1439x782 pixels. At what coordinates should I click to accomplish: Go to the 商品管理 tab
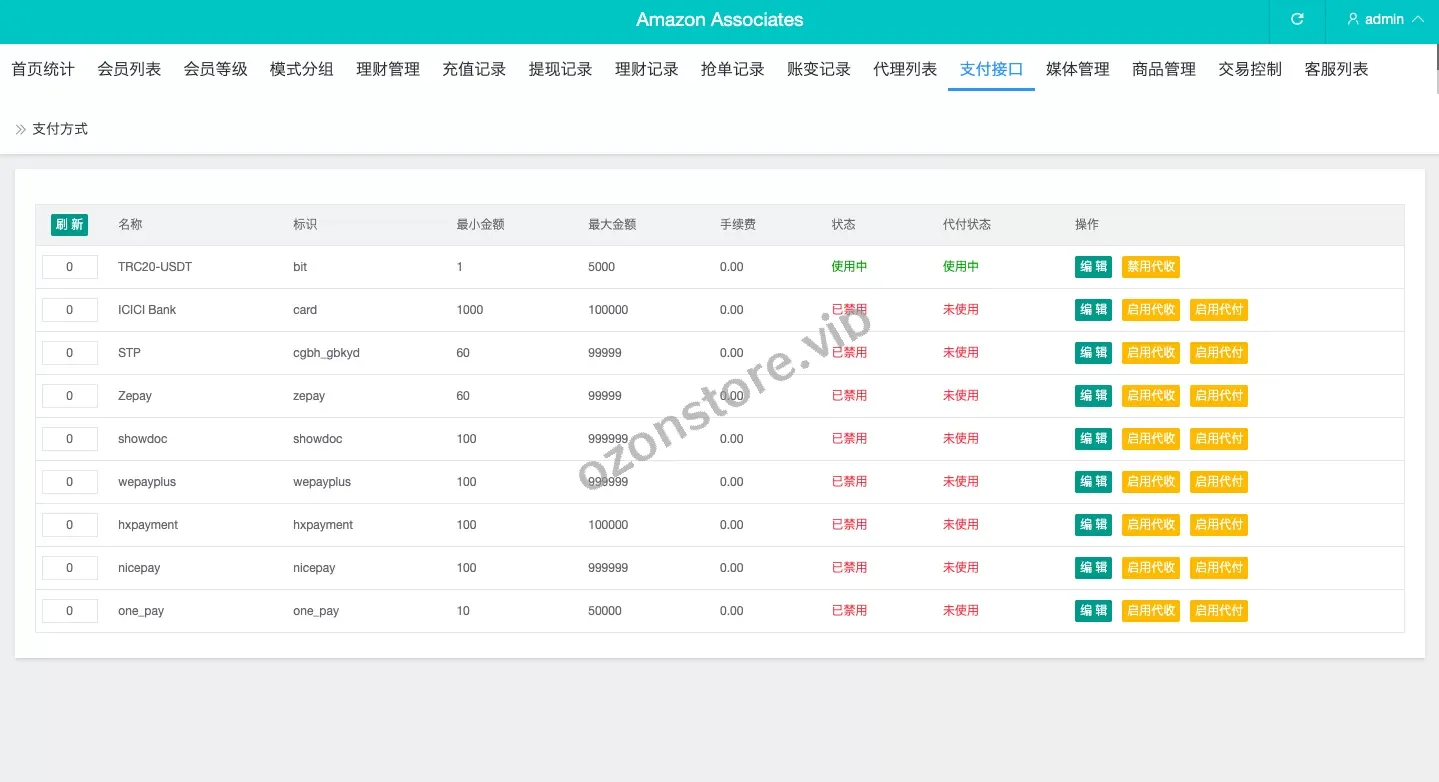[x=1163, y=69]
